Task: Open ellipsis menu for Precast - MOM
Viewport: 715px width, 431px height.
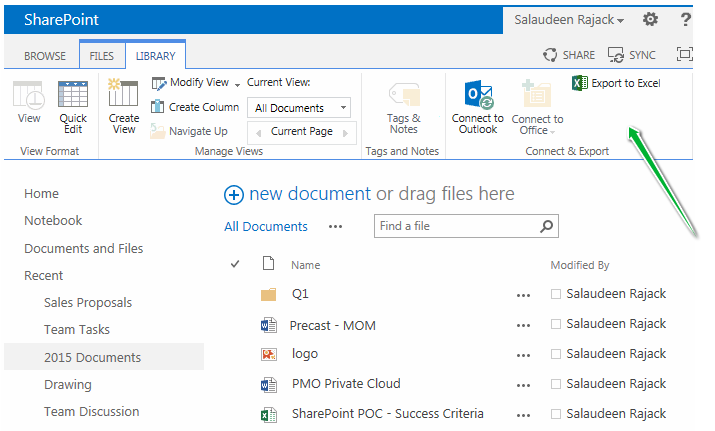Action: 523,326
